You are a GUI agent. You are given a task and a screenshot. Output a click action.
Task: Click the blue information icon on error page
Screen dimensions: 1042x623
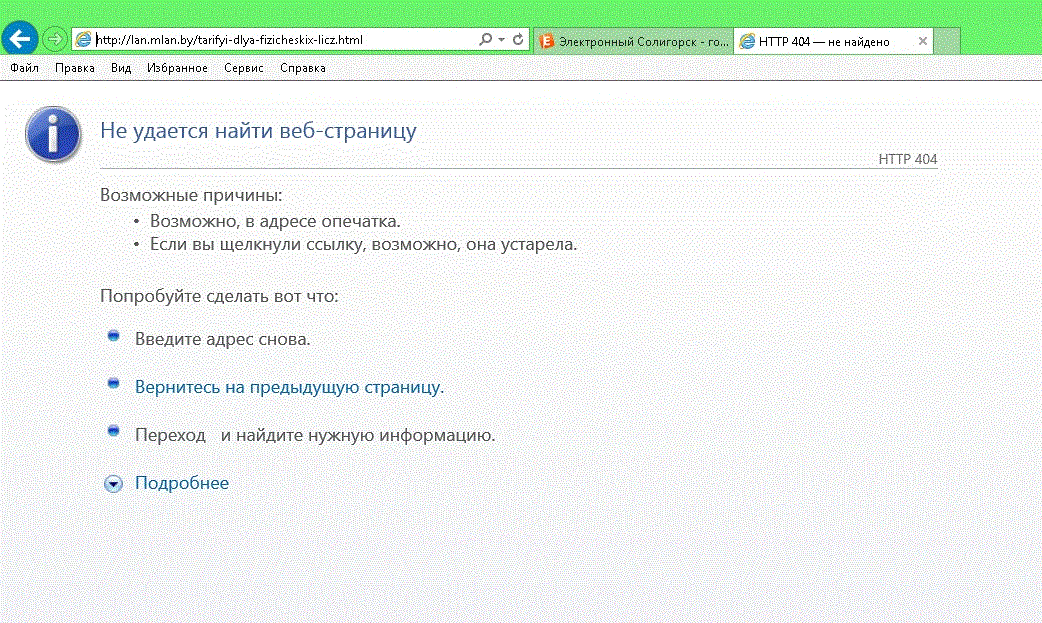coord(53,134)
